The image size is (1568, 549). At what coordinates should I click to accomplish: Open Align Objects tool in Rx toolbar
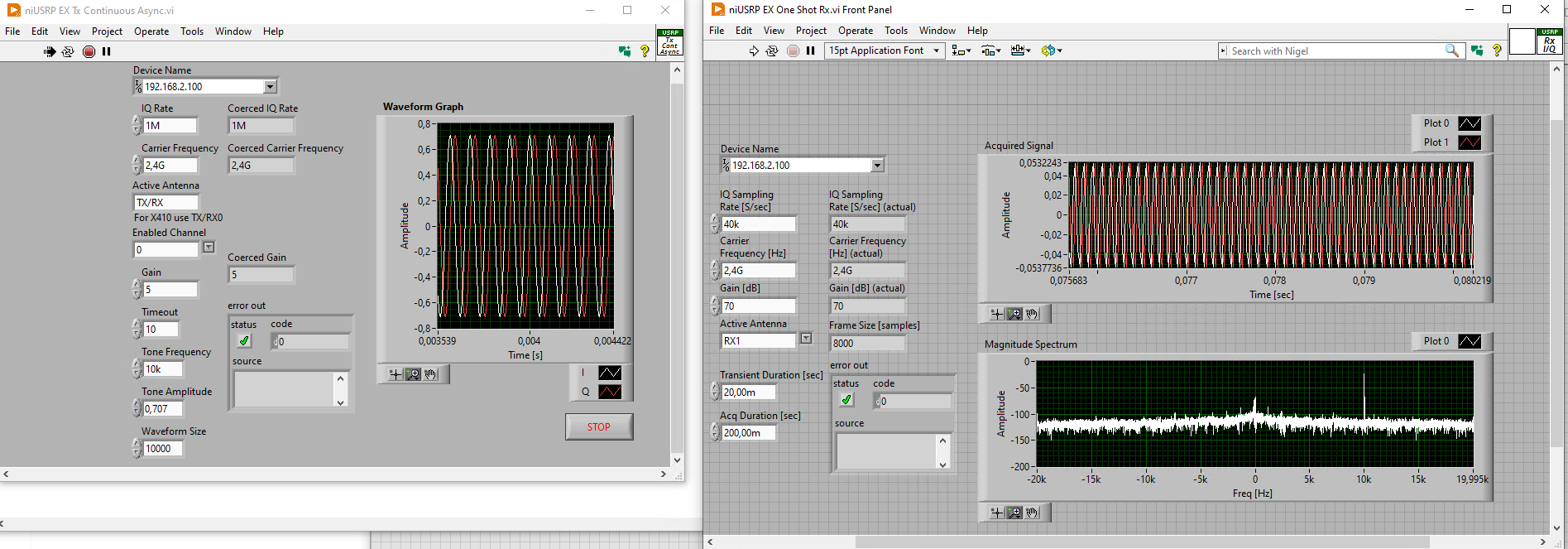point(961,51)
